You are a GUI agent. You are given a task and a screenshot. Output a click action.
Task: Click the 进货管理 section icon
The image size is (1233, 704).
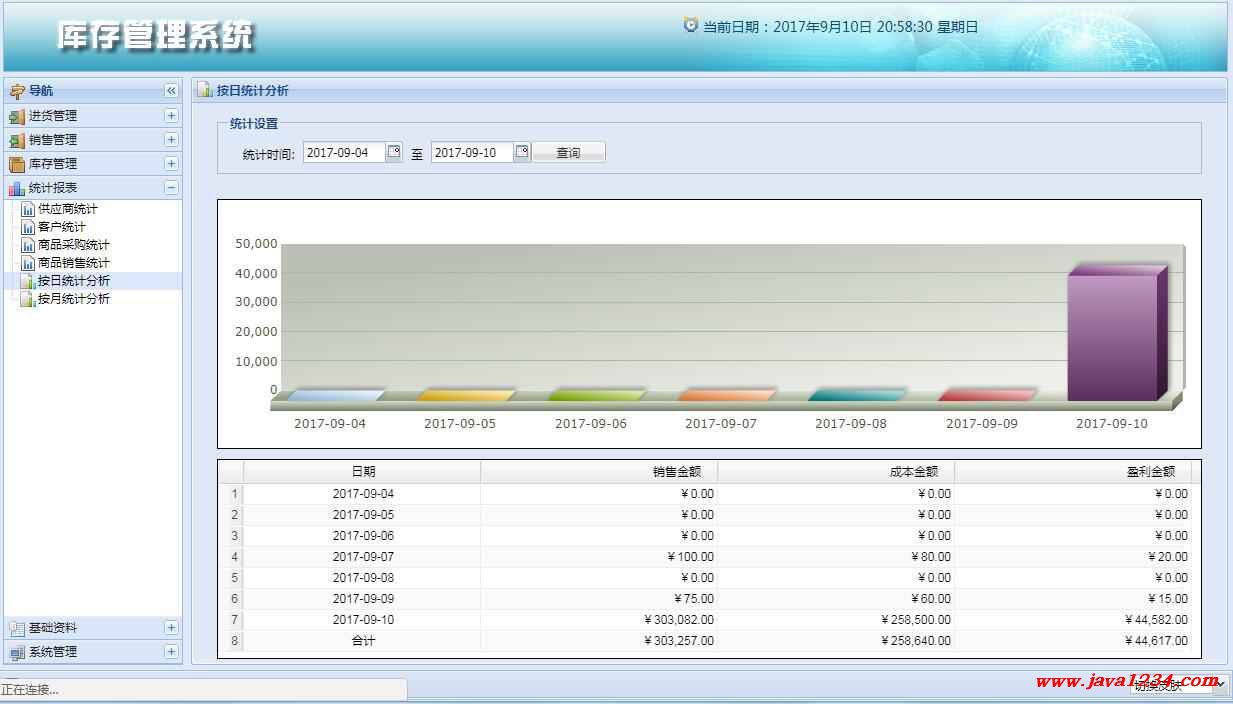pyautogui.click(x=16, y=116)
